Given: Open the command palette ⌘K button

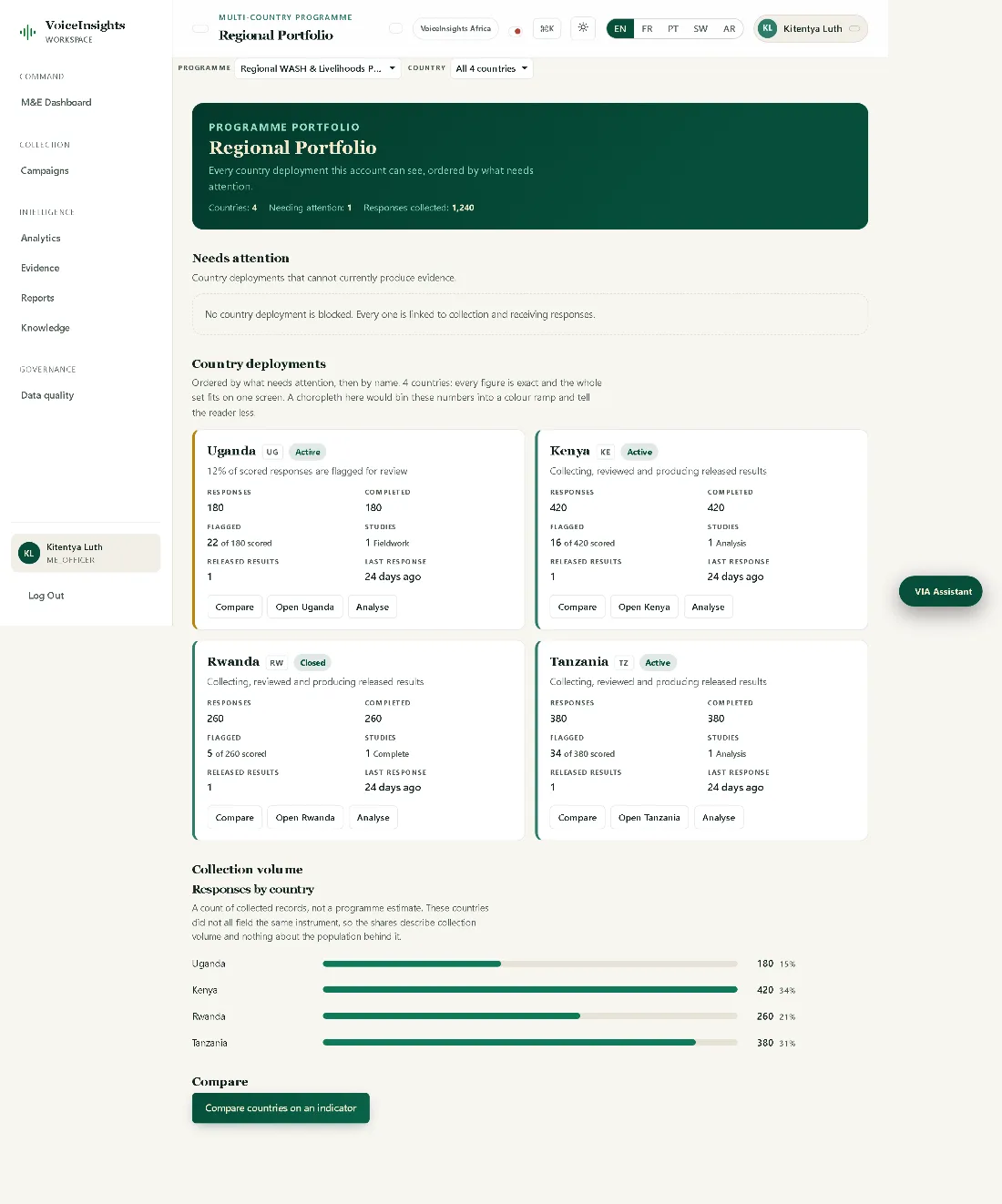Looking at the screenshot, I should click(547, 29).
